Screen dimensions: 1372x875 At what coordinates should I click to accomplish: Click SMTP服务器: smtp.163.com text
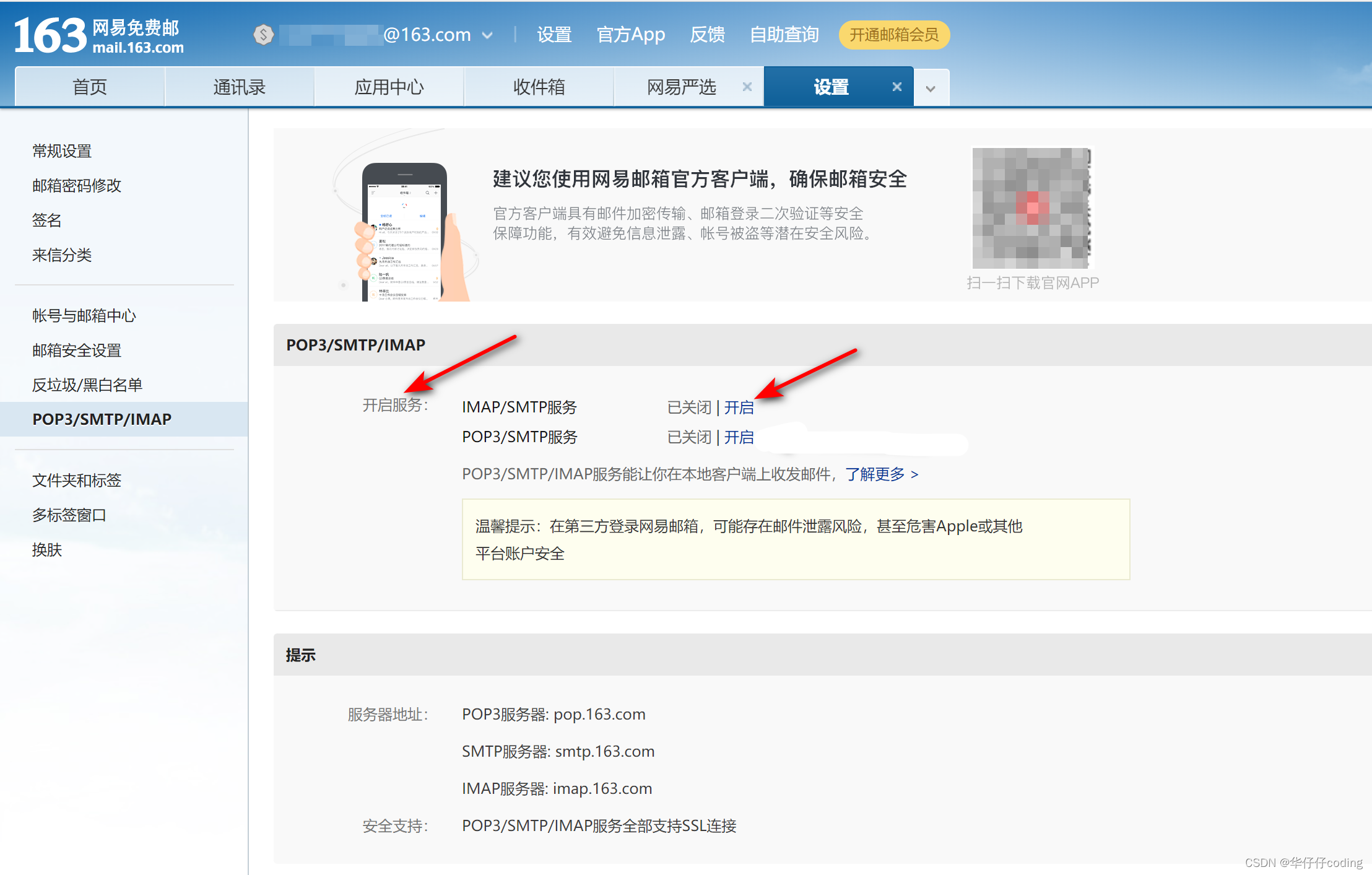click(x=558, y=752)
